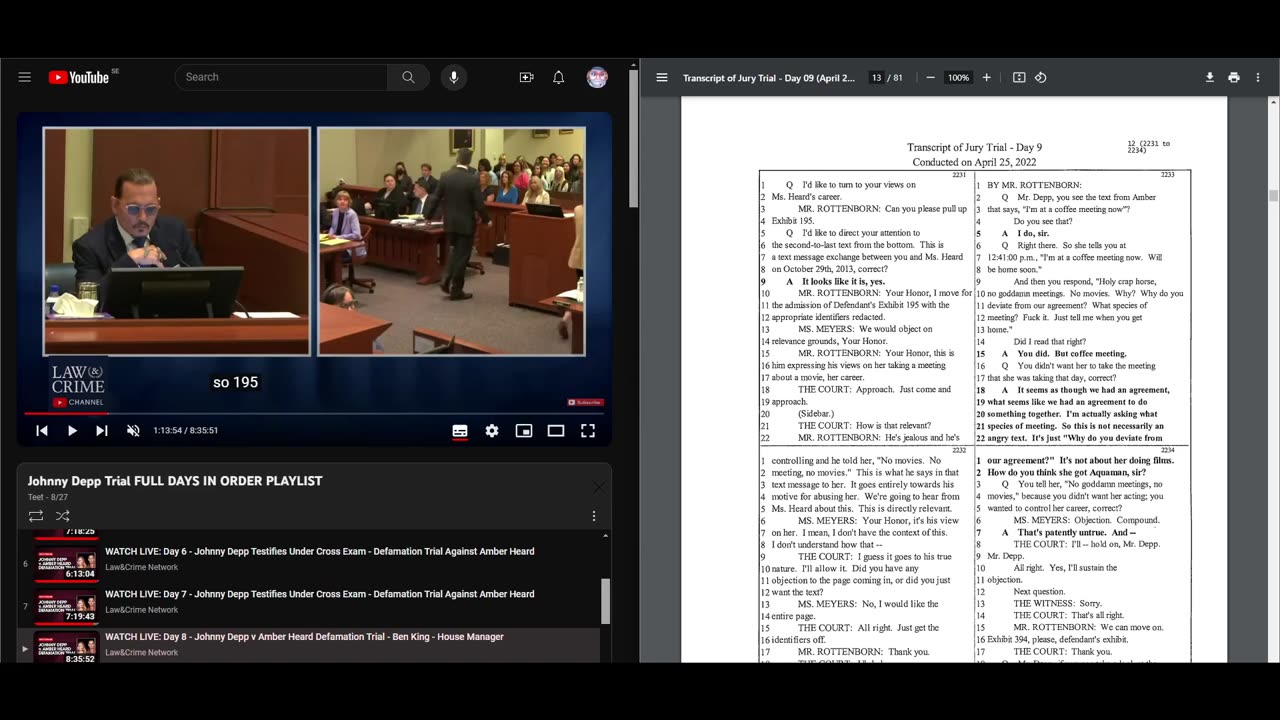Click the PDF document scrollbar

1274,195
